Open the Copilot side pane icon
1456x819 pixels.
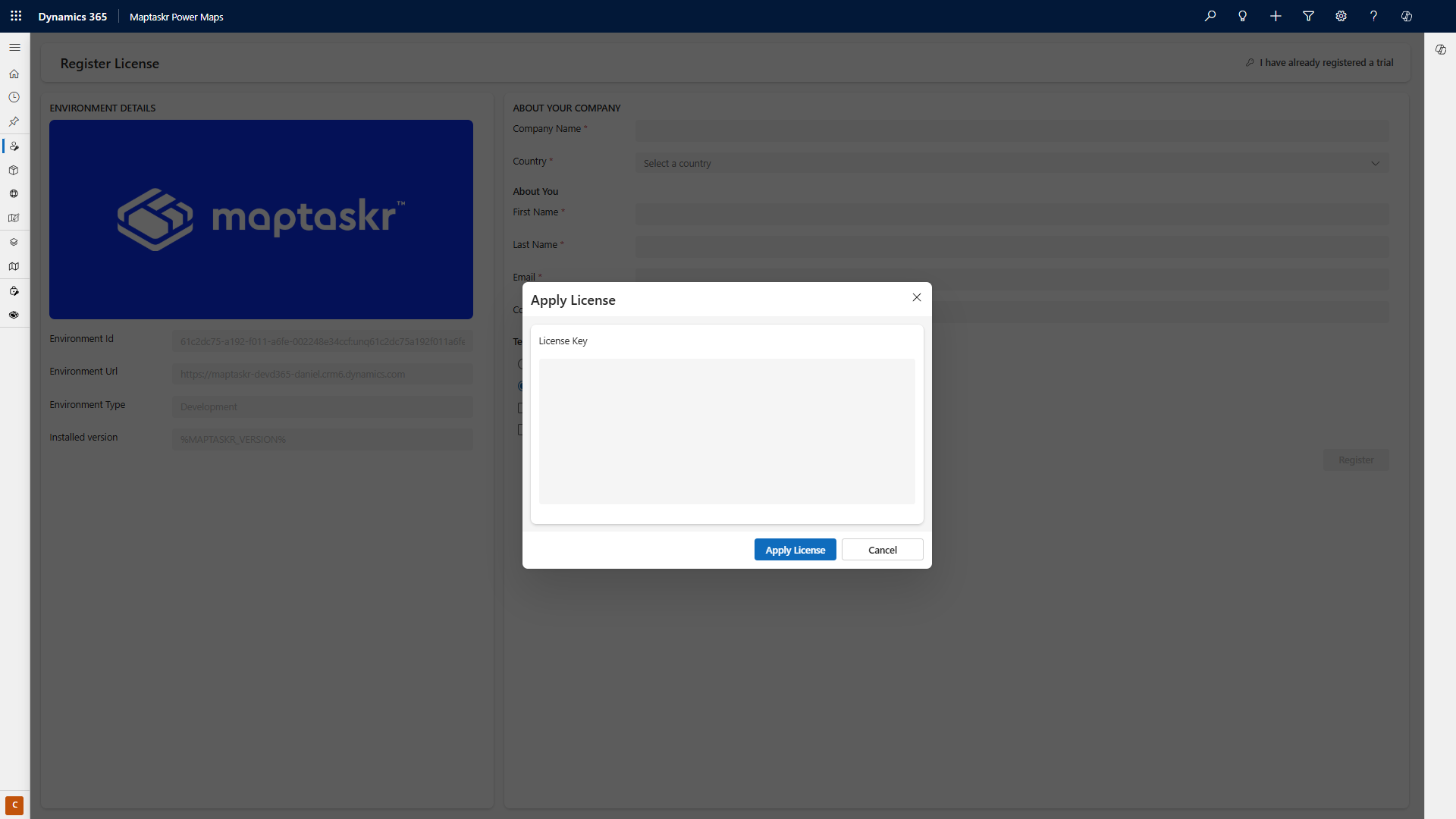[1440, 49]
